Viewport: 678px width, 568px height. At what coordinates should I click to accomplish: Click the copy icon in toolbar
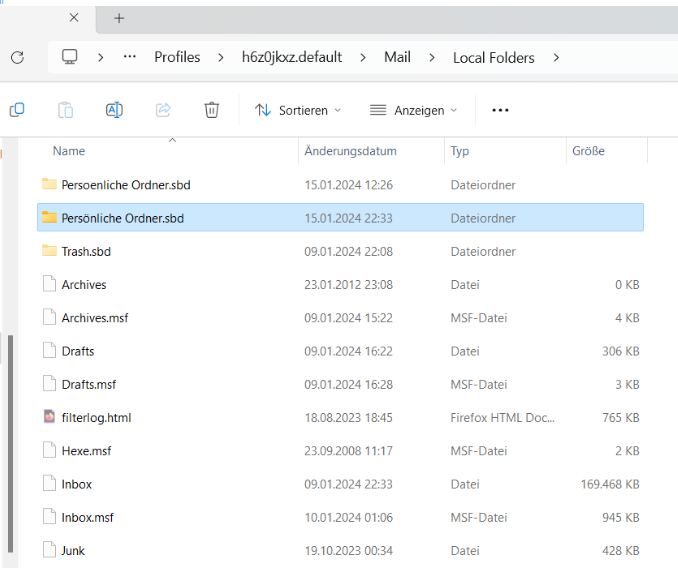tap(17, 110)
